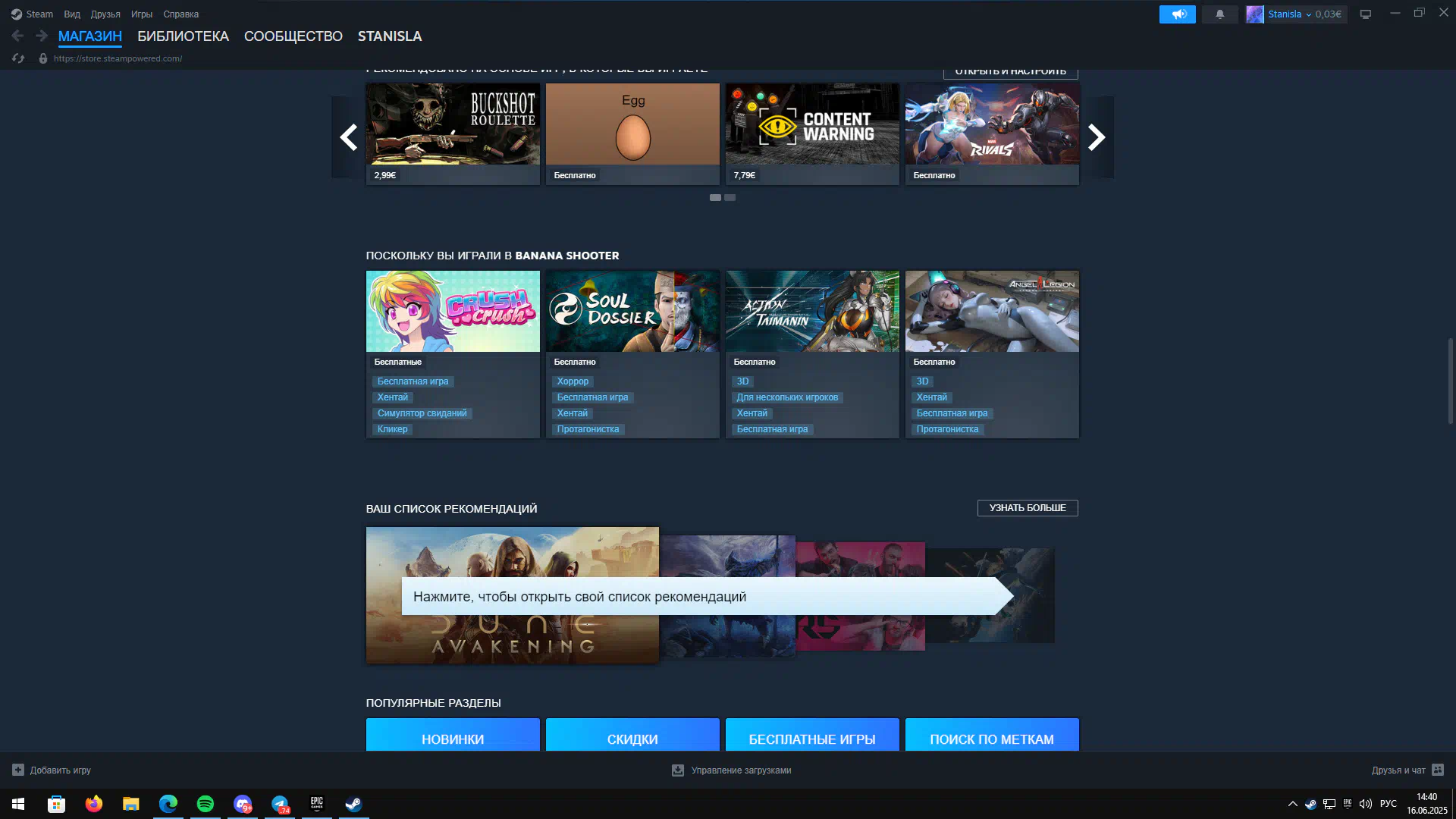The width and height of the screenshot is (1456, 819).
Task: Open Microsoft Edge from the taskbar
Action: tap(168, 804)
